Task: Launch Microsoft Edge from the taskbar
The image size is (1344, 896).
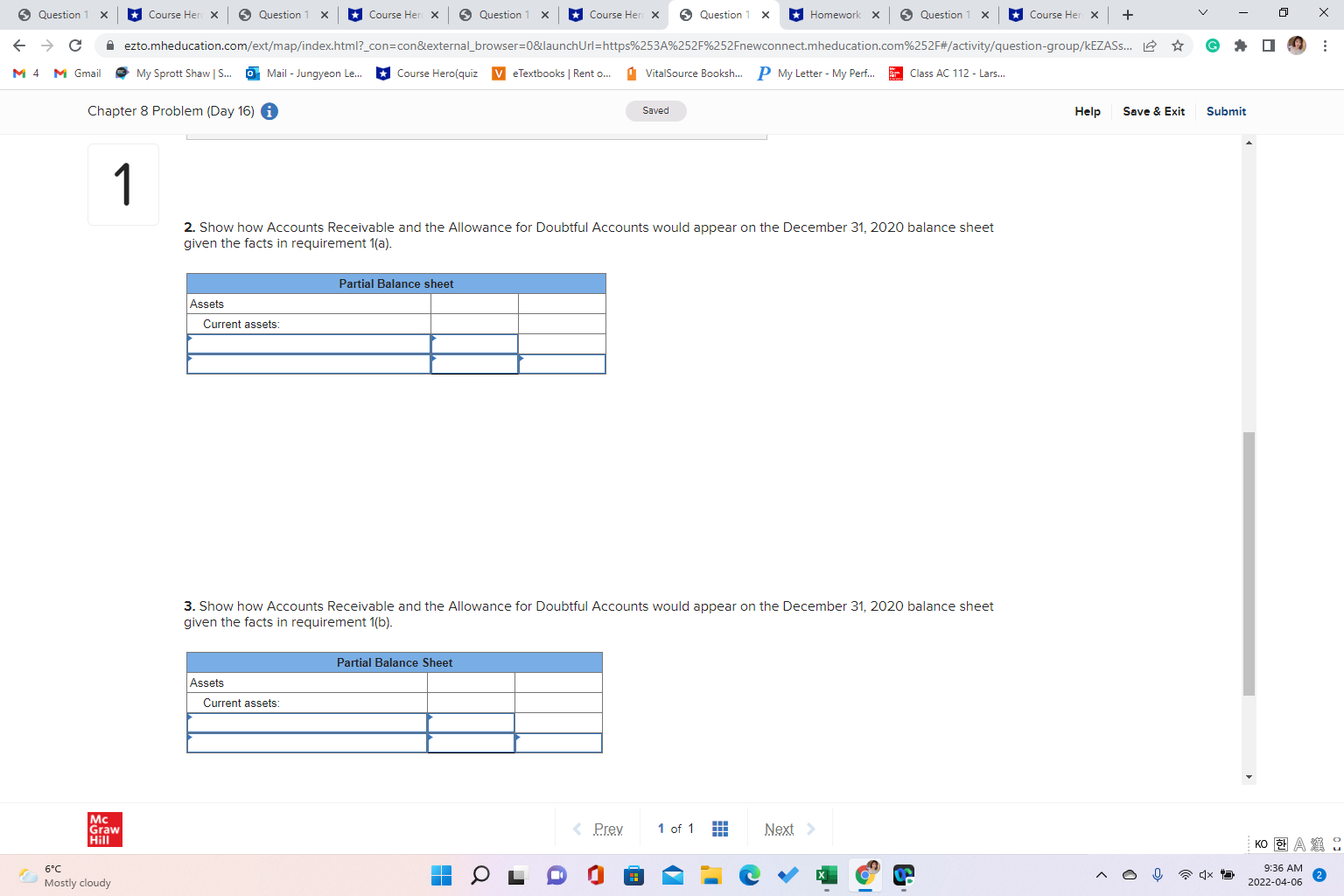Action: coord(750,875)
